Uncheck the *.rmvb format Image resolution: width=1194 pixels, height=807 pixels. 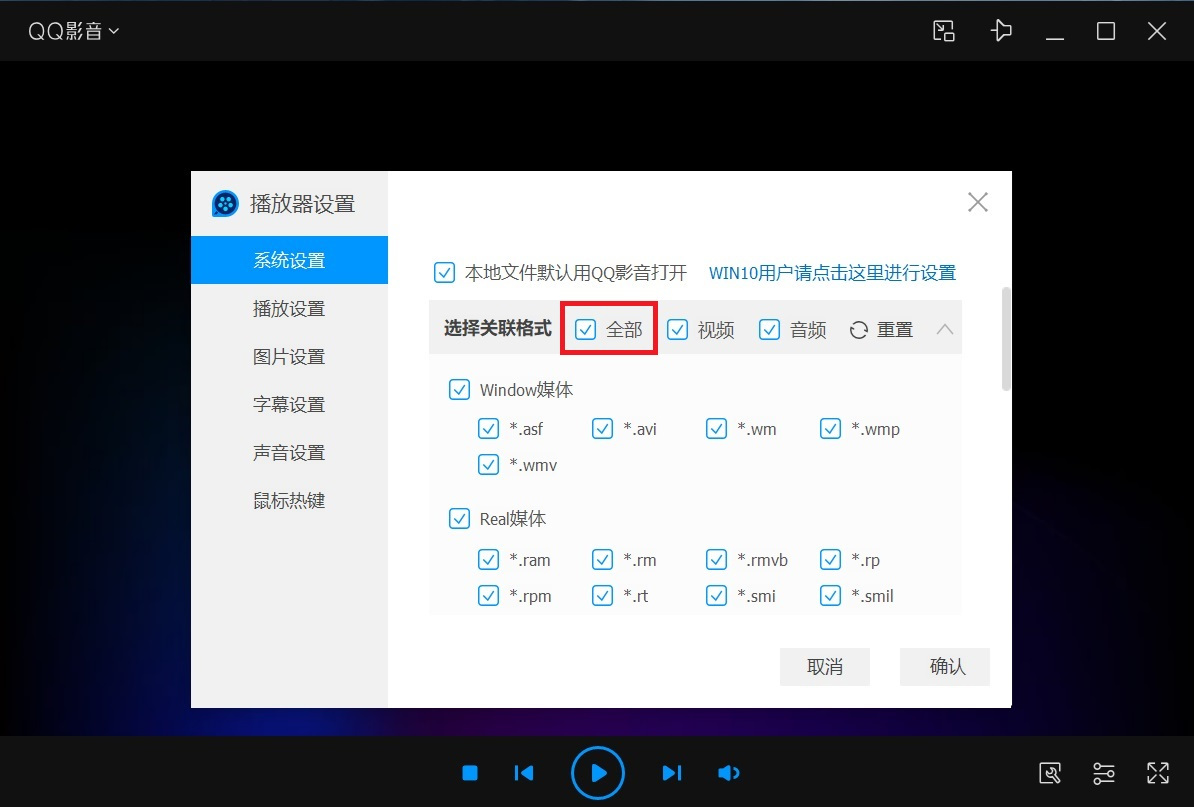tap(716, 559)
